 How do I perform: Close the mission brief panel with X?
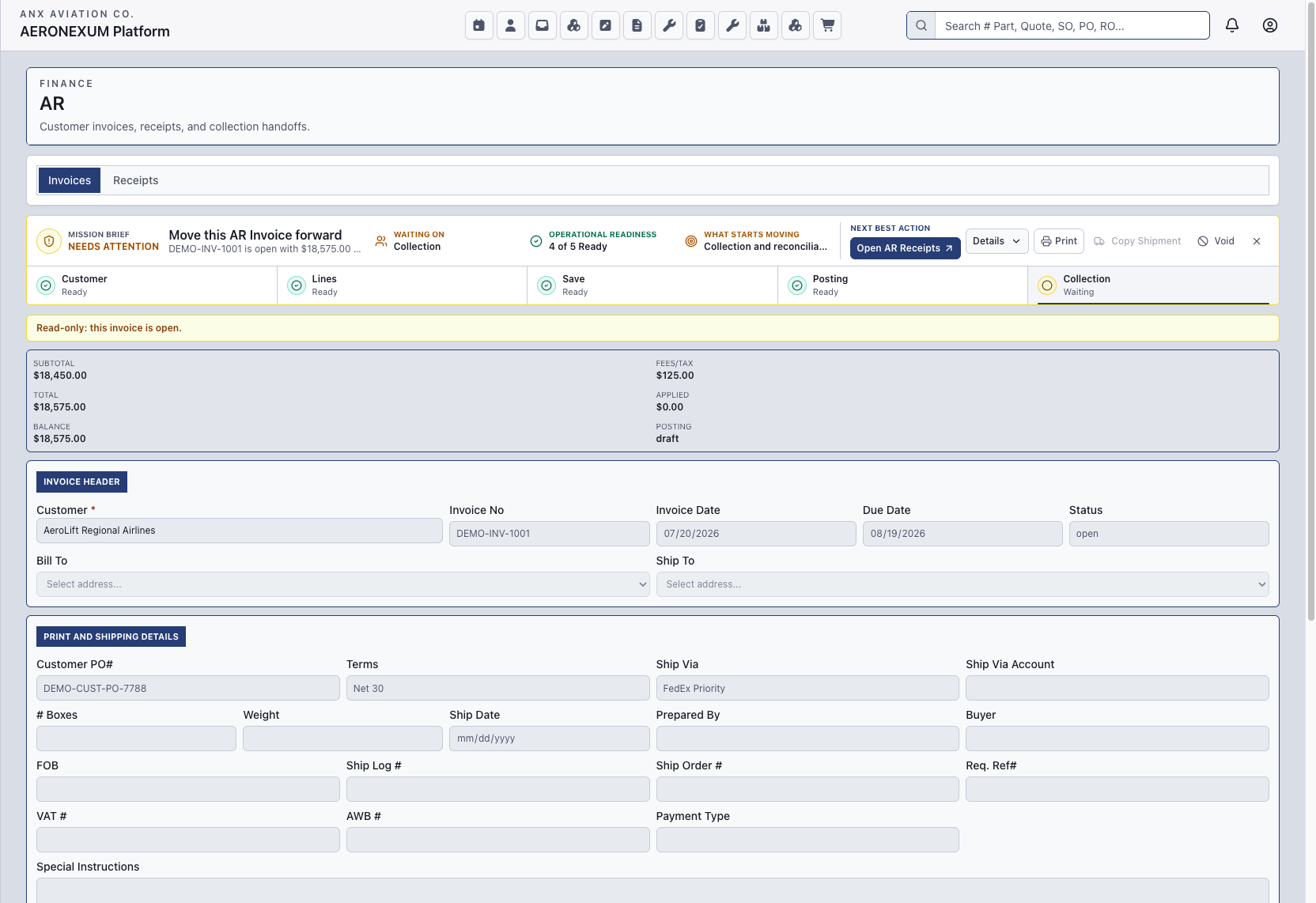pyautogui.click(x=1257, y=241)
